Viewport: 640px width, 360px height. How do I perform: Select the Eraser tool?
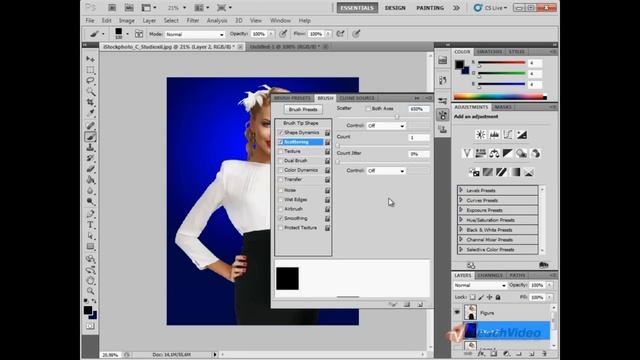[90, 169]
